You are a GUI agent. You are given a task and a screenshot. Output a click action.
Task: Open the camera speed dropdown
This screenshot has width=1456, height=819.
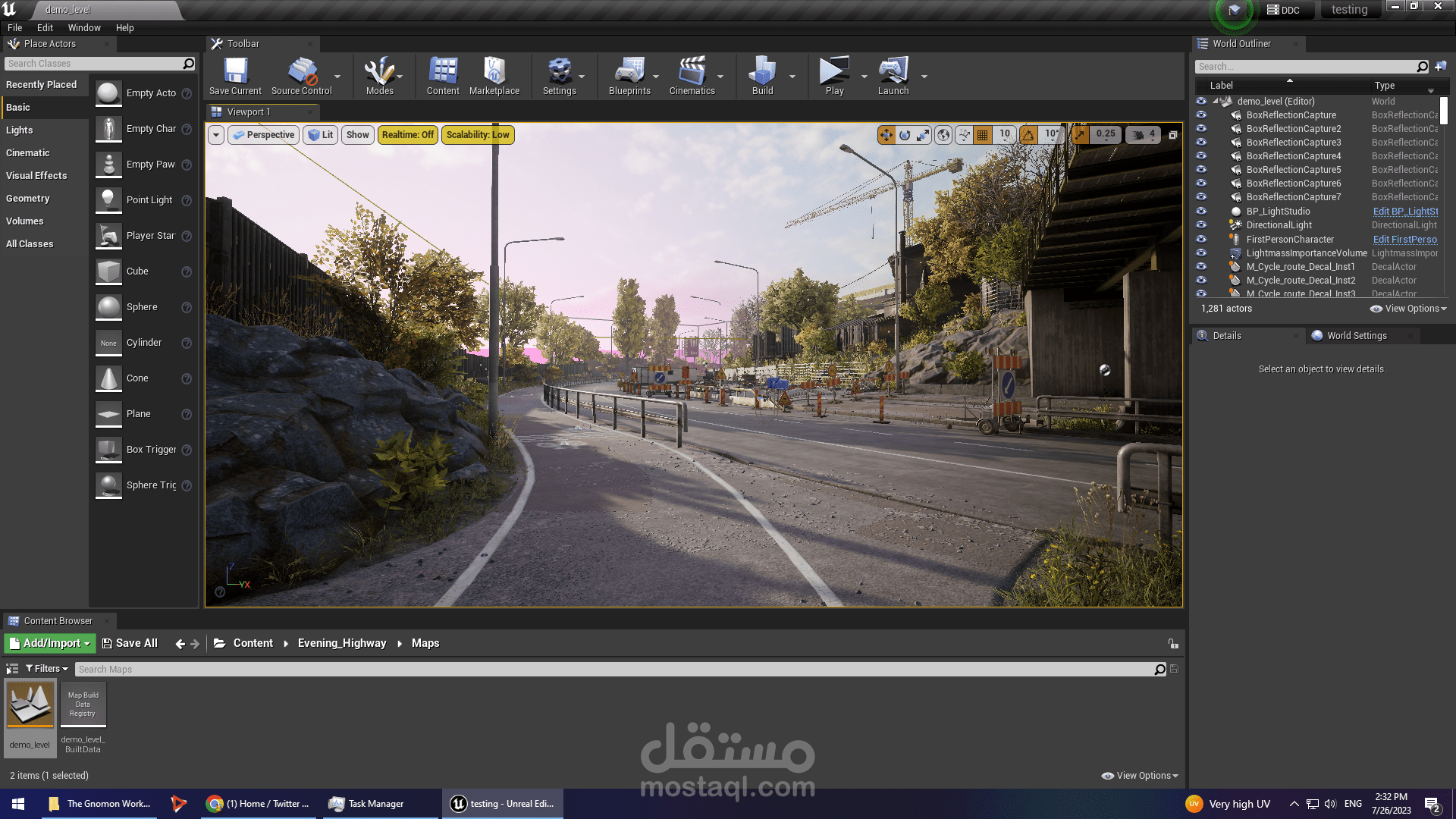[x=1143, y=135]
